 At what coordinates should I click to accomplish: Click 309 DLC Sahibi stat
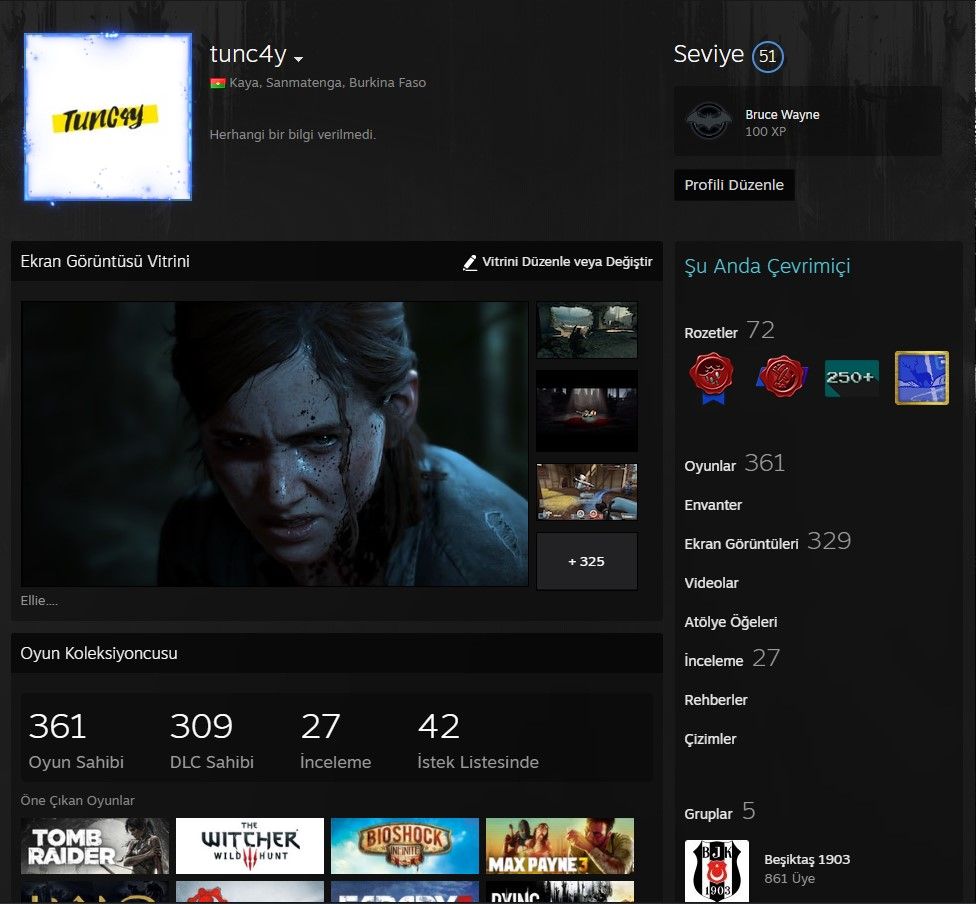pos(212,741)
